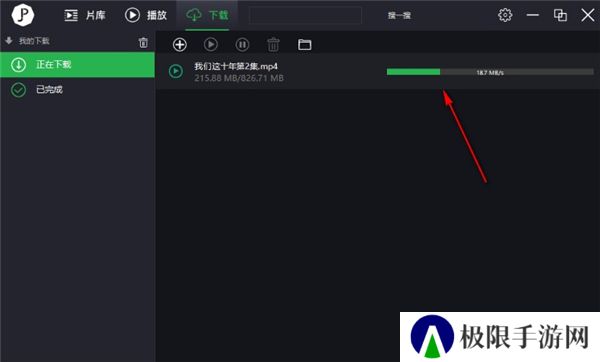
Task: Click the search input field in top bar
Action: click(x=305, y=15)
